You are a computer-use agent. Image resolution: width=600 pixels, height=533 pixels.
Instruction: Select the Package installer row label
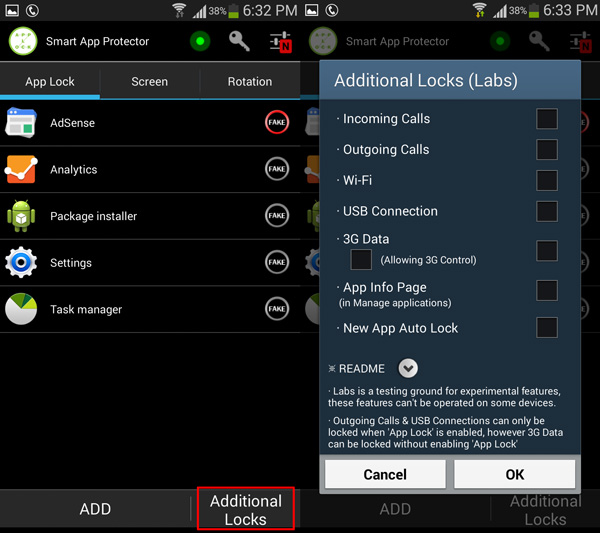93,216
